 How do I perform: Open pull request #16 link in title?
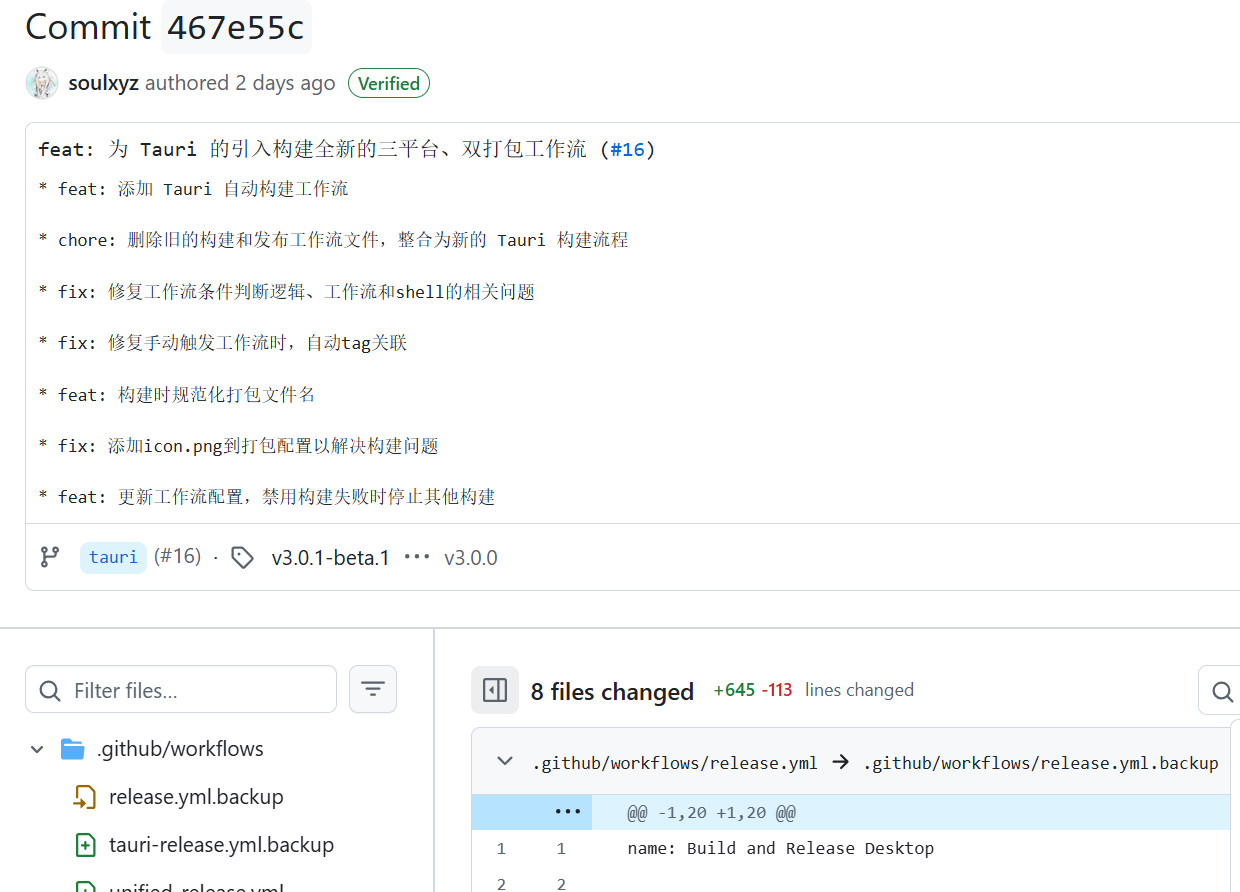pyautogui.click(x=627, y=150)
